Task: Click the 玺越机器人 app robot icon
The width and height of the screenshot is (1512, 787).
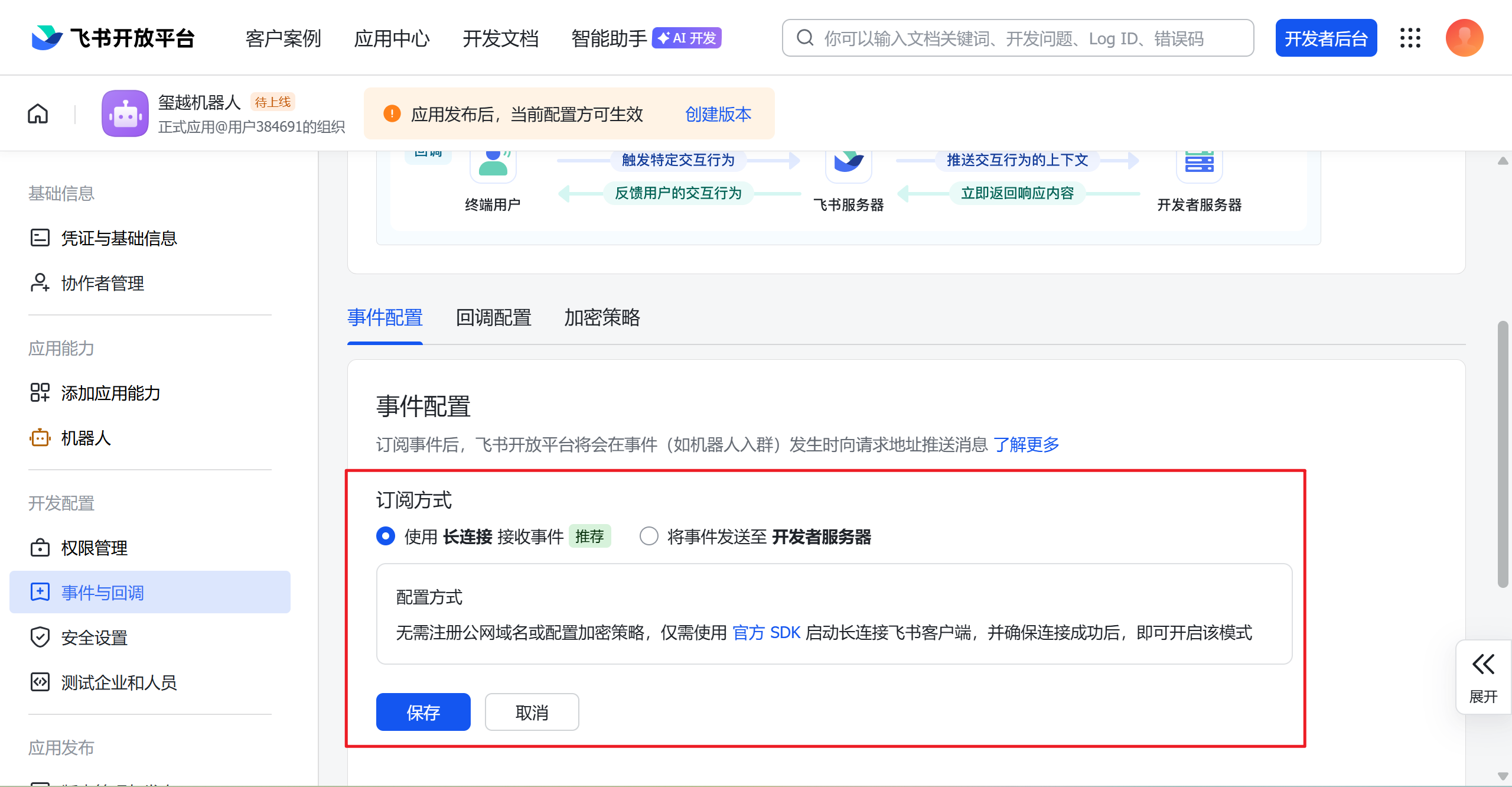Action: click(x=125, y=113)
